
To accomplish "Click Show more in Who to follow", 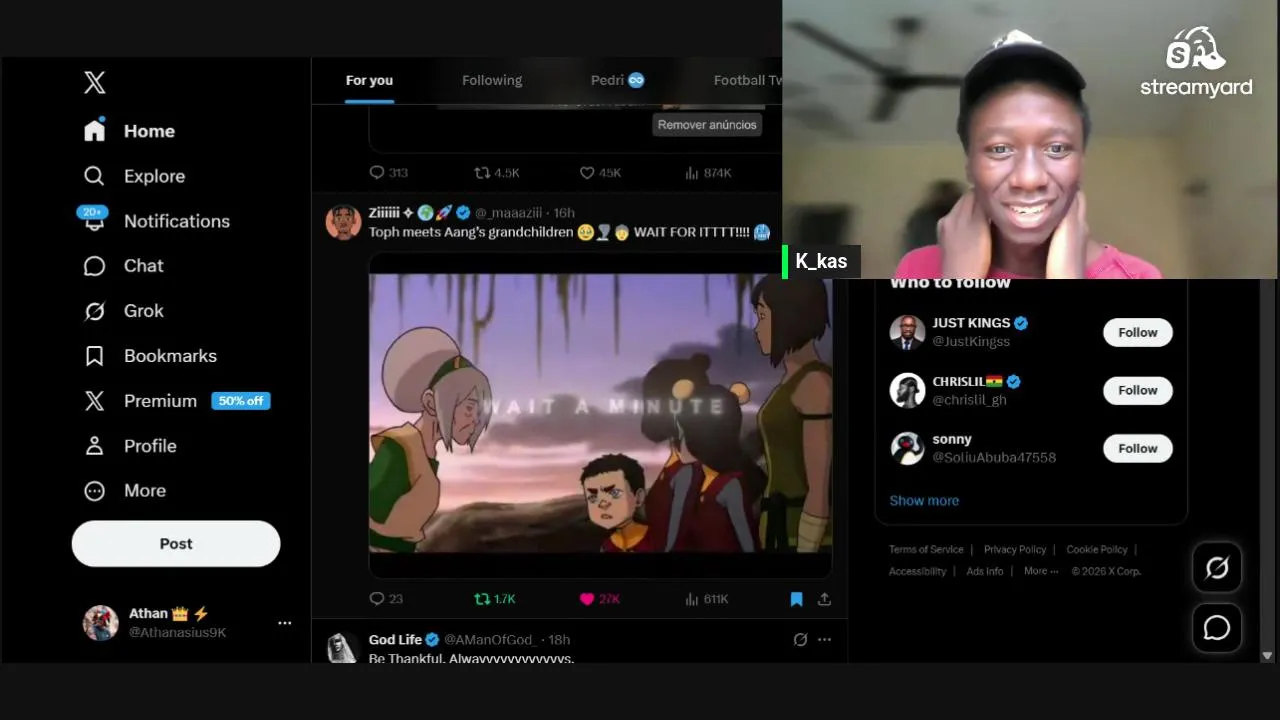I will 924,501.
